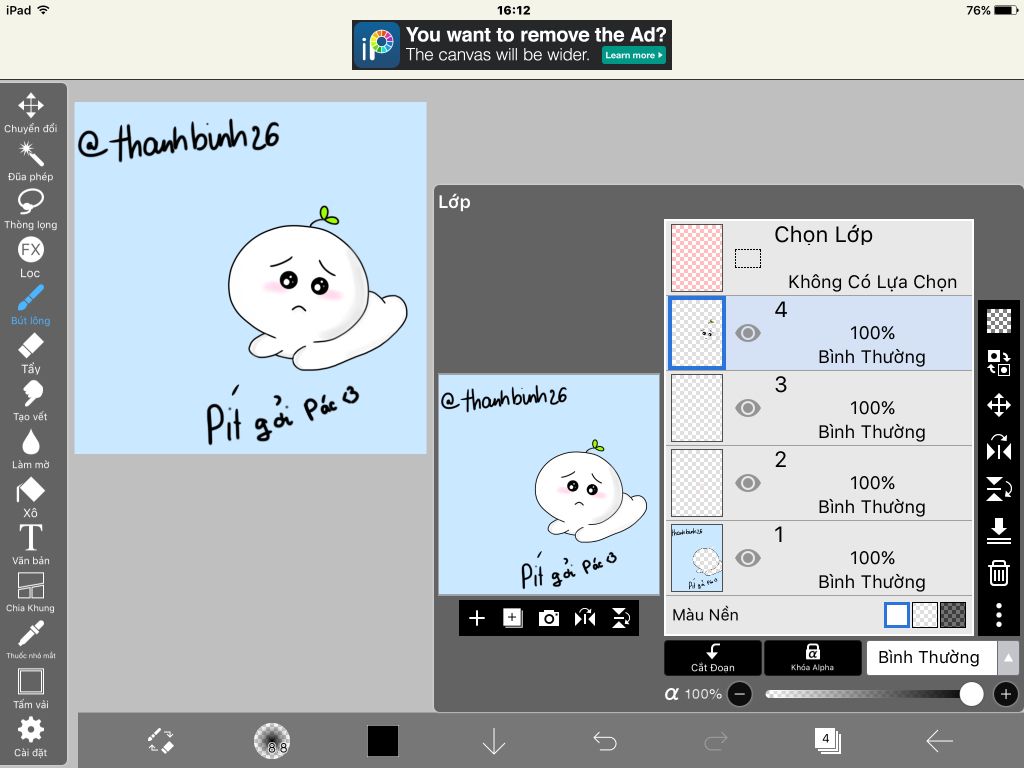Flip layer horizontally in bottom black bar
Screen dimensions: 1024x768
pos(584,618)
